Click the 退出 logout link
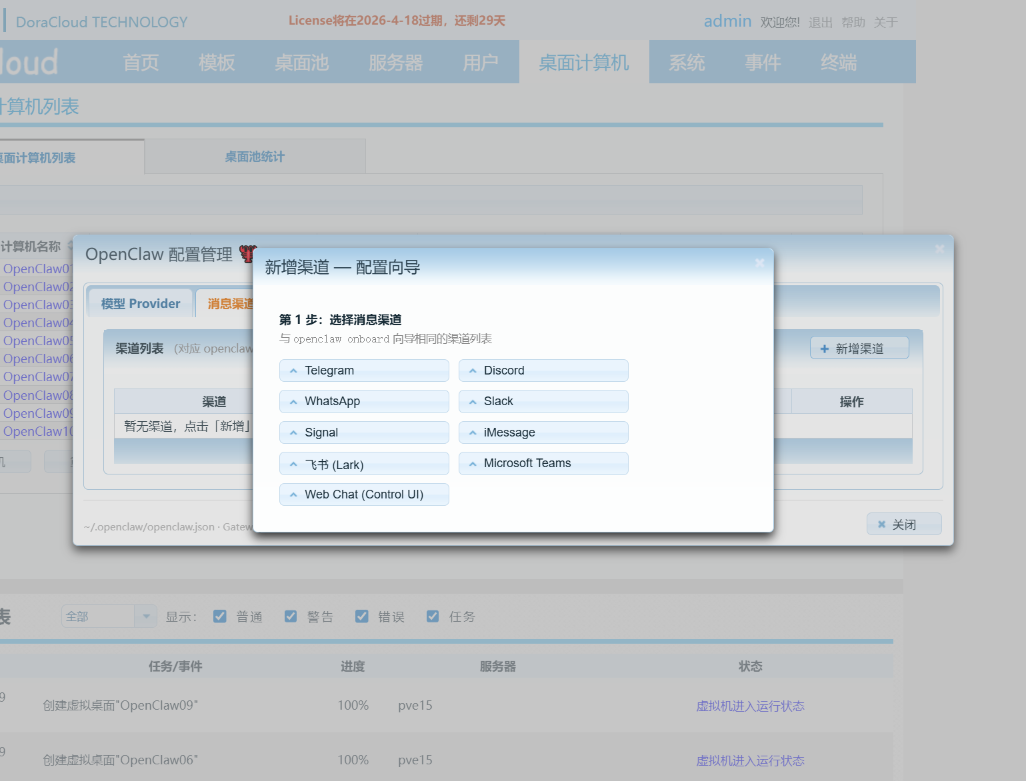The image size is (1026, 781). click(820, 22)
